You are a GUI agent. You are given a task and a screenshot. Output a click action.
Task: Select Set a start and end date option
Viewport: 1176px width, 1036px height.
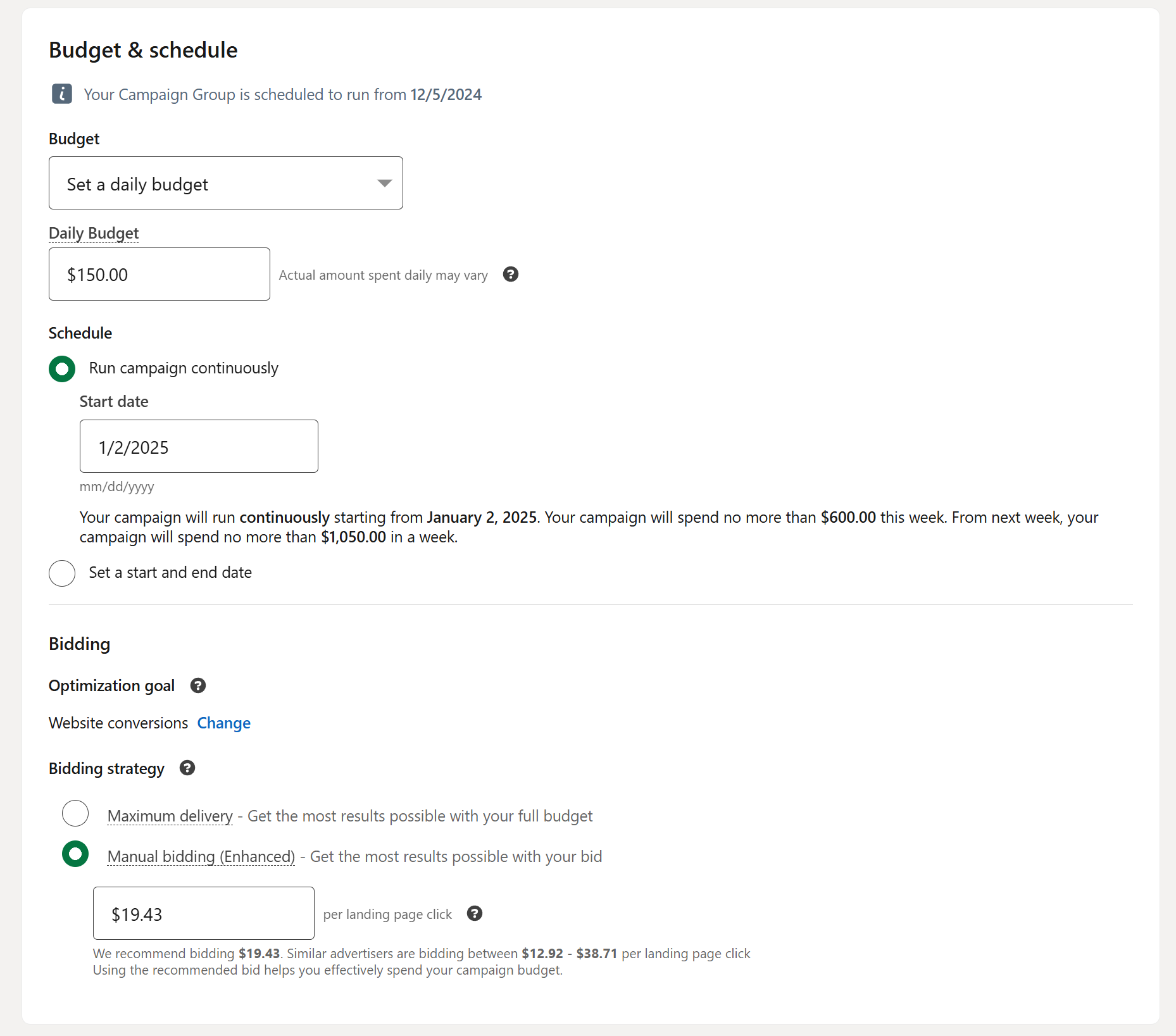[x=62, y=573]
